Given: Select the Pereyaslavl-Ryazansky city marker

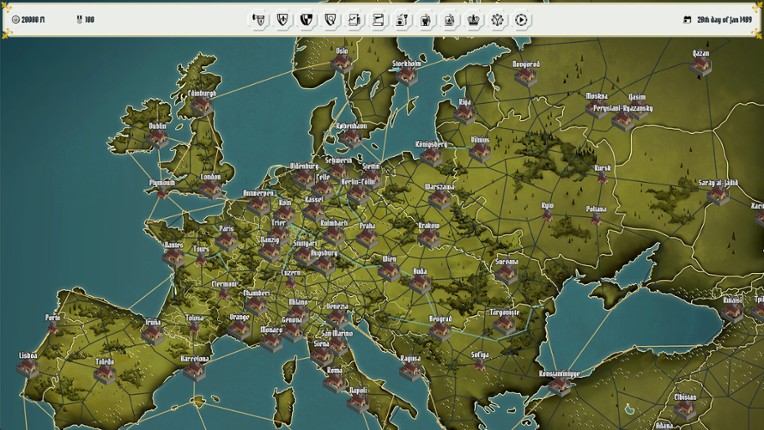Looking at the screenshot, I should 623,120.
